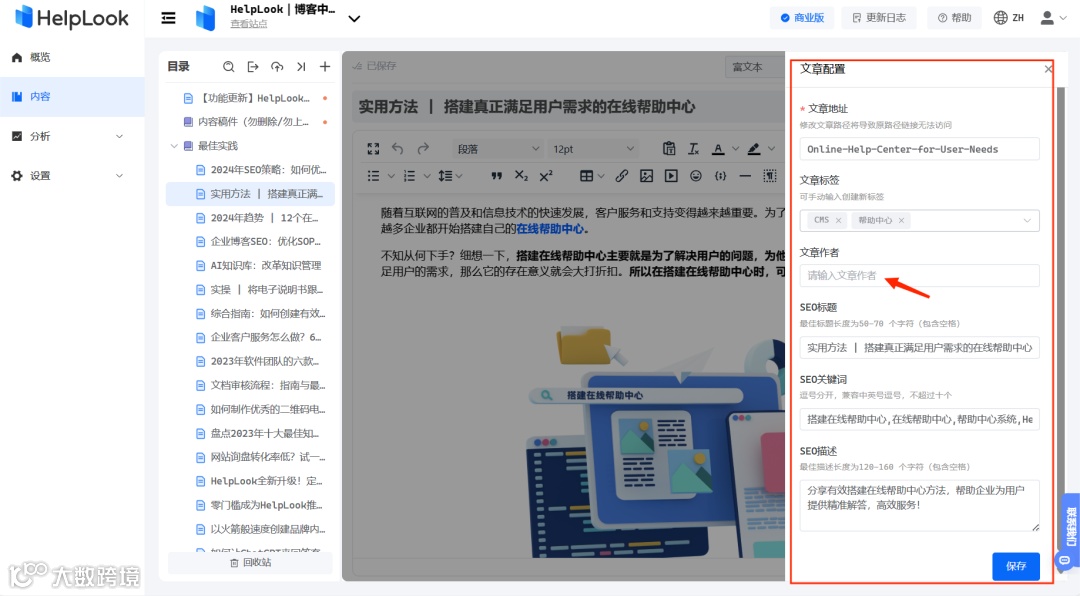Click the 文章作者 author input field
Image resolution: width=1080 pixels, height=596 pixels.
point(918,275)
